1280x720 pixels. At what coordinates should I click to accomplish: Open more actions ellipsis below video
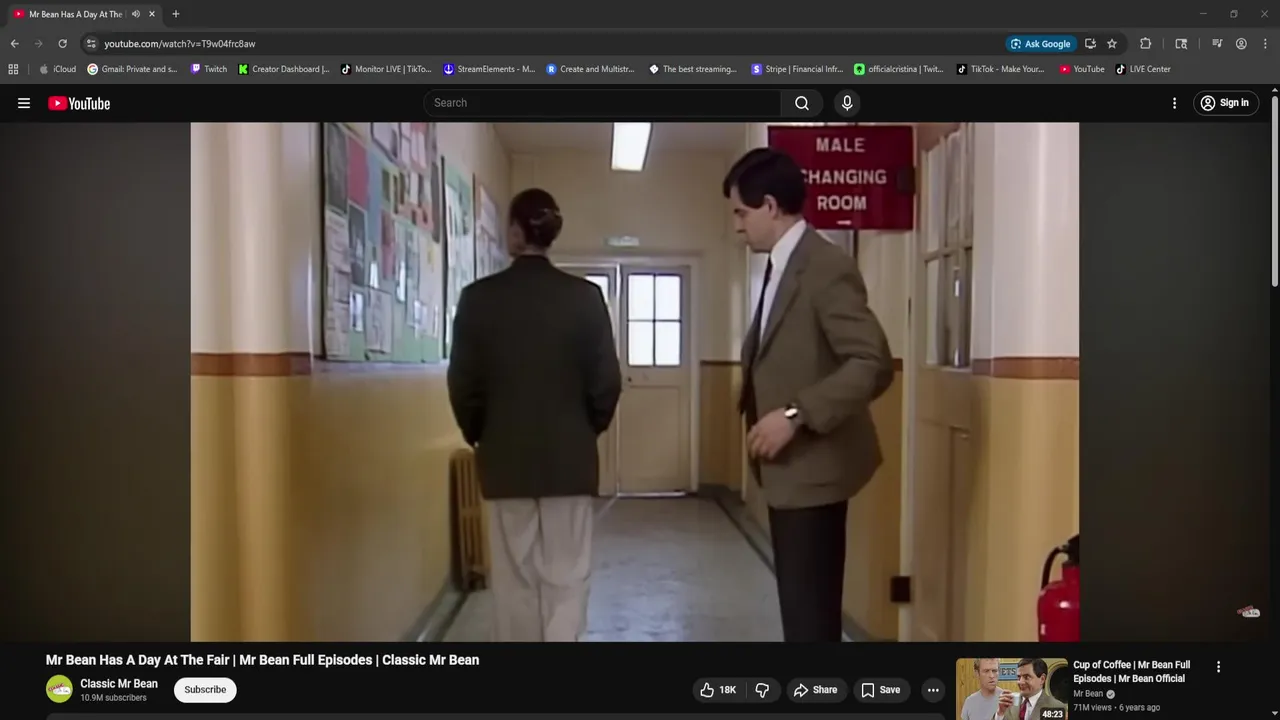pos(933,690)
